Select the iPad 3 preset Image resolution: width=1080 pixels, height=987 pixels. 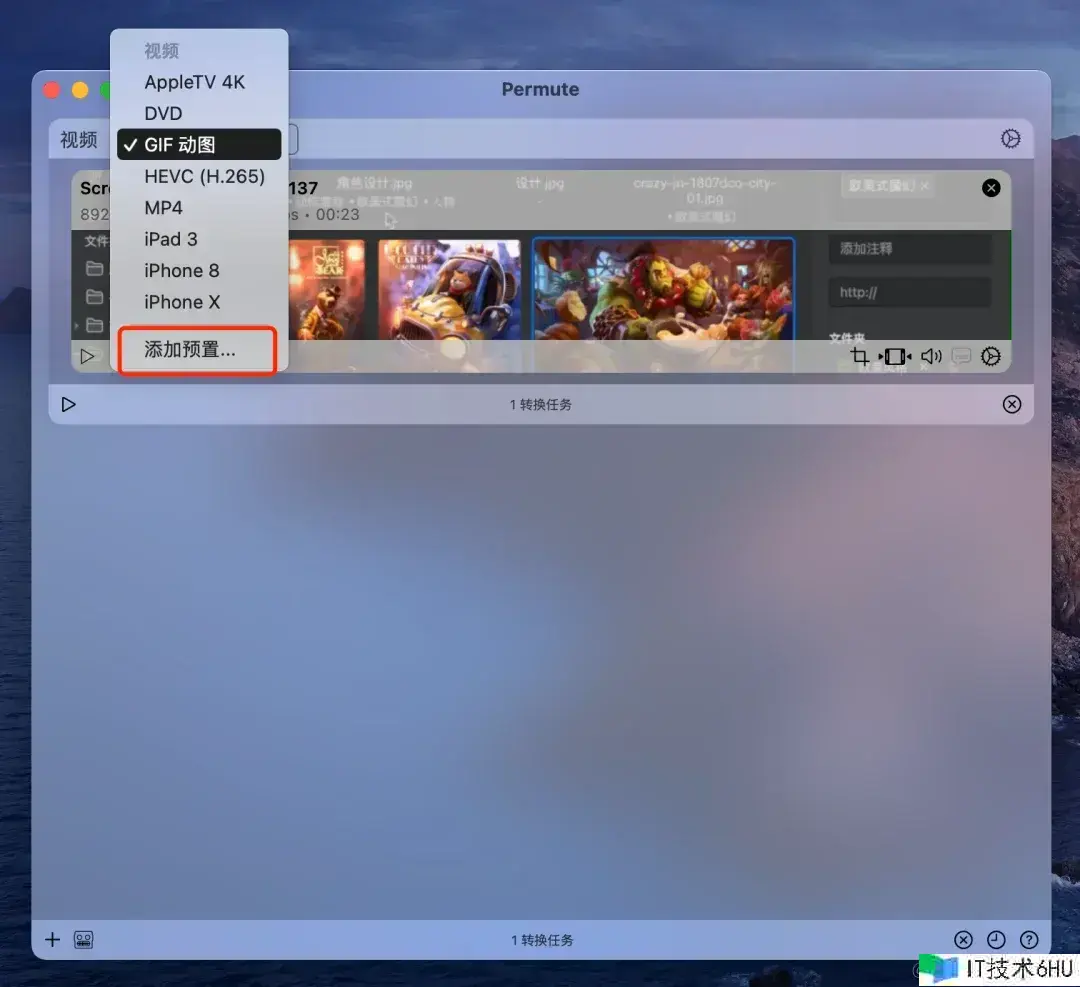(171, 239)
